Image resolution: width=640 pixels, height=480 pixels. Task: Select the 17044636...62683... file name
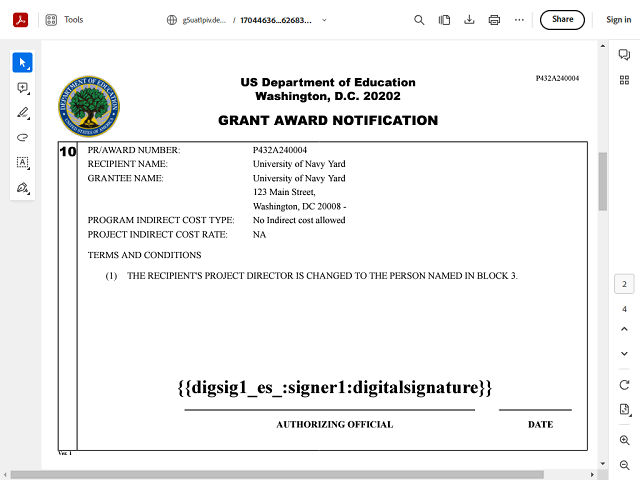pos(276,20)
